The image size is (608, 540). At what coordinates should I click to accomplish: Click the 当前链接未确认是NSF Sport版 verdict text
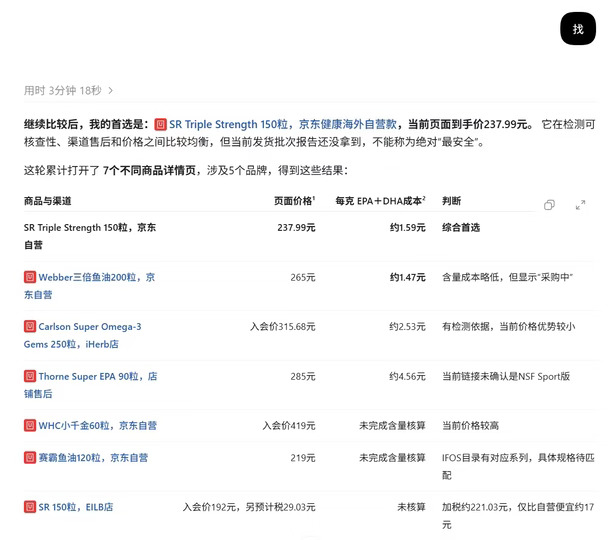click(506, 376)
